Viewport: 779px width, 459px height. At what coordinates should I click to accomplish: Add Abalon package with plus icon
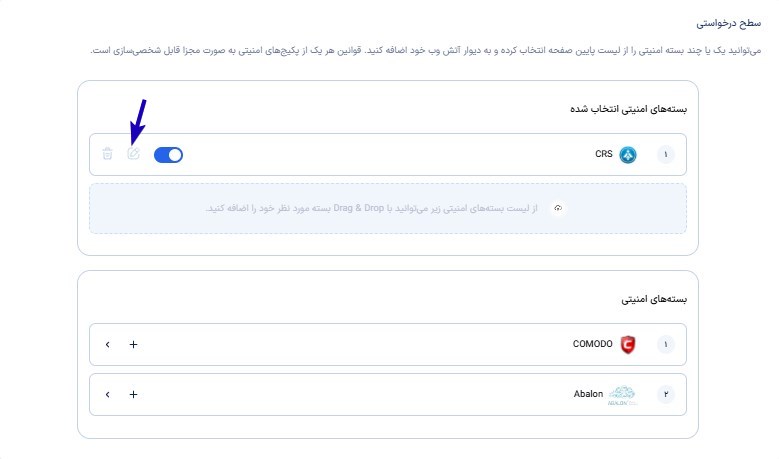(133, 394)
